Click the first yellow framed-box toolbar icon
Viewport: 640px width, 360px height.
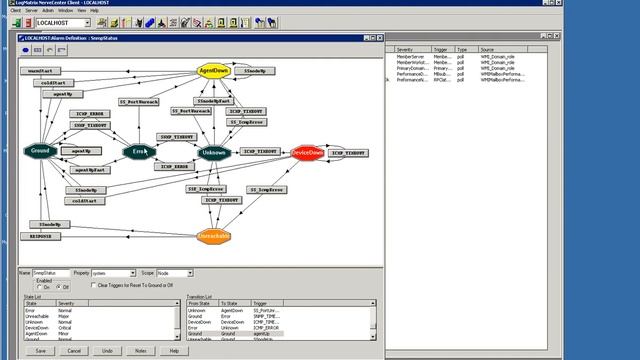[x=221, y=23]
